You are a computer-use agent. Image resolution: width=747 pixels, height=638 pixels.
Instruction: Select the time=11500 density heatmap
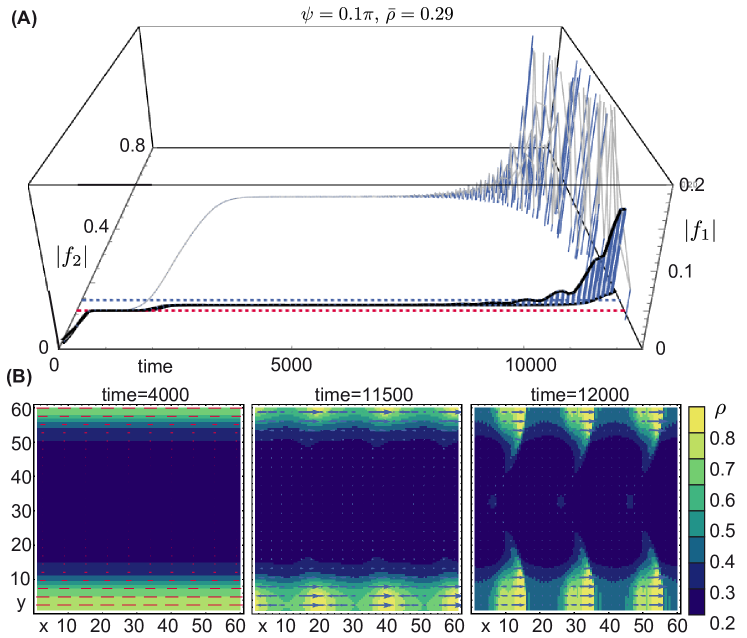357,509
